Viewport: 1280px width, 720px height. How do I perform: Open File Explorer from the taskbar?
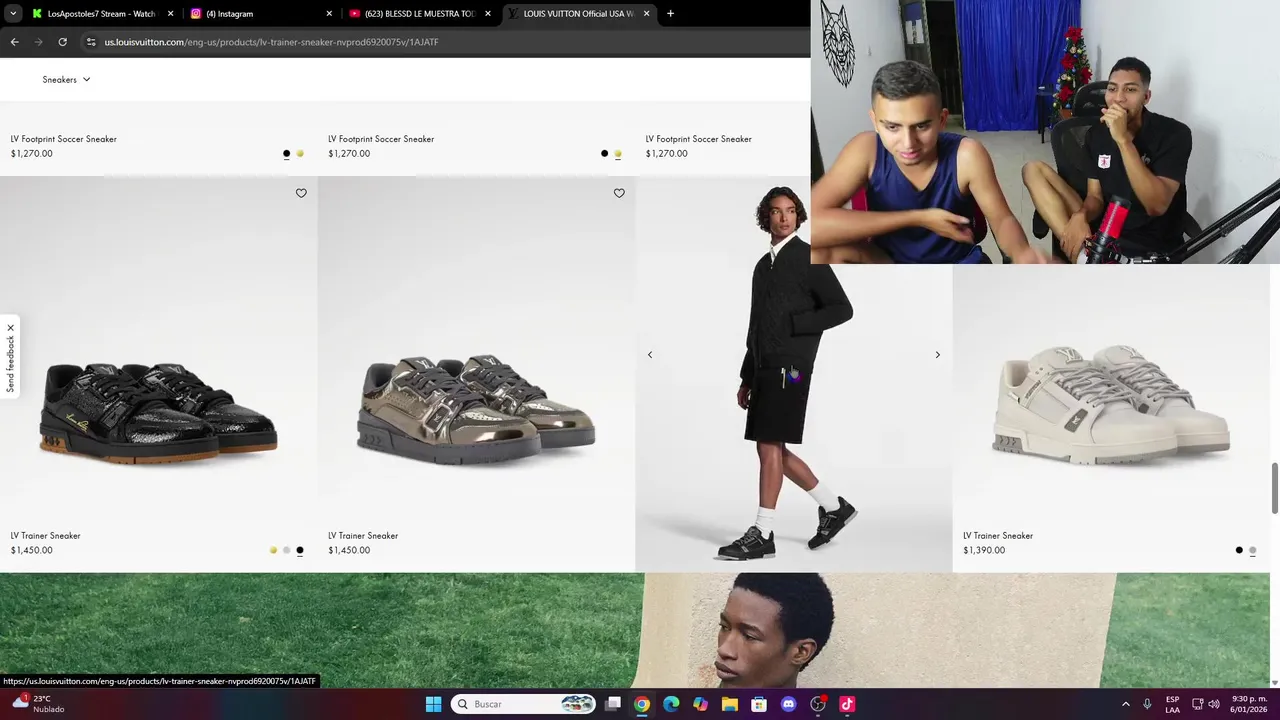730,704
